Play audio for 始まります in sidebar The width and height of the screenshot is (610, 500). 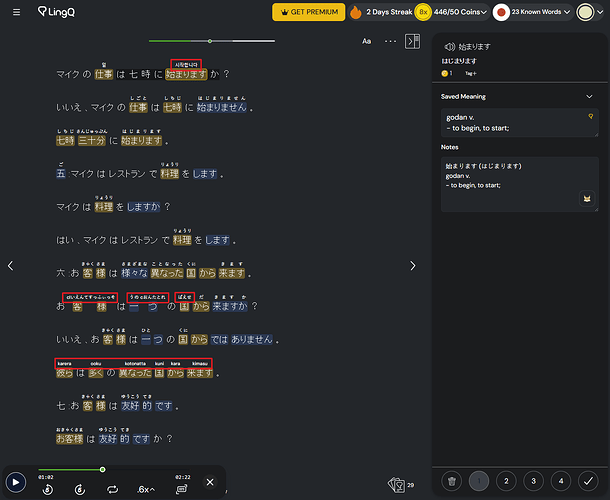[x=449, y=47]
